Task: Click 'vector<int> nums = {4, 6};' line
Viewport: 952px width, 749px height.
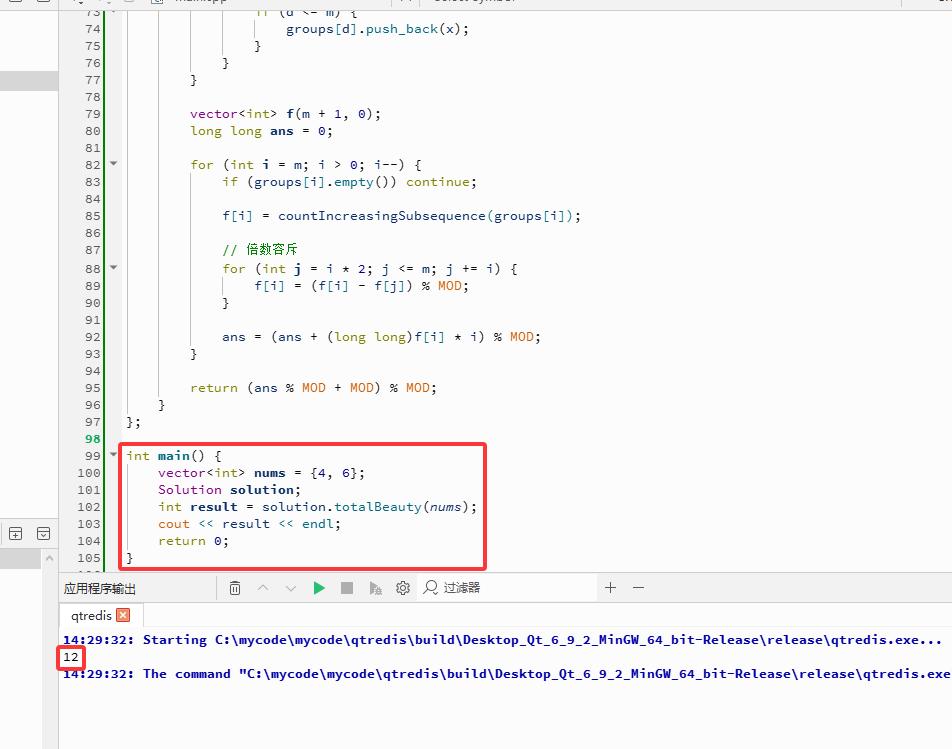Action: point(261,473)
